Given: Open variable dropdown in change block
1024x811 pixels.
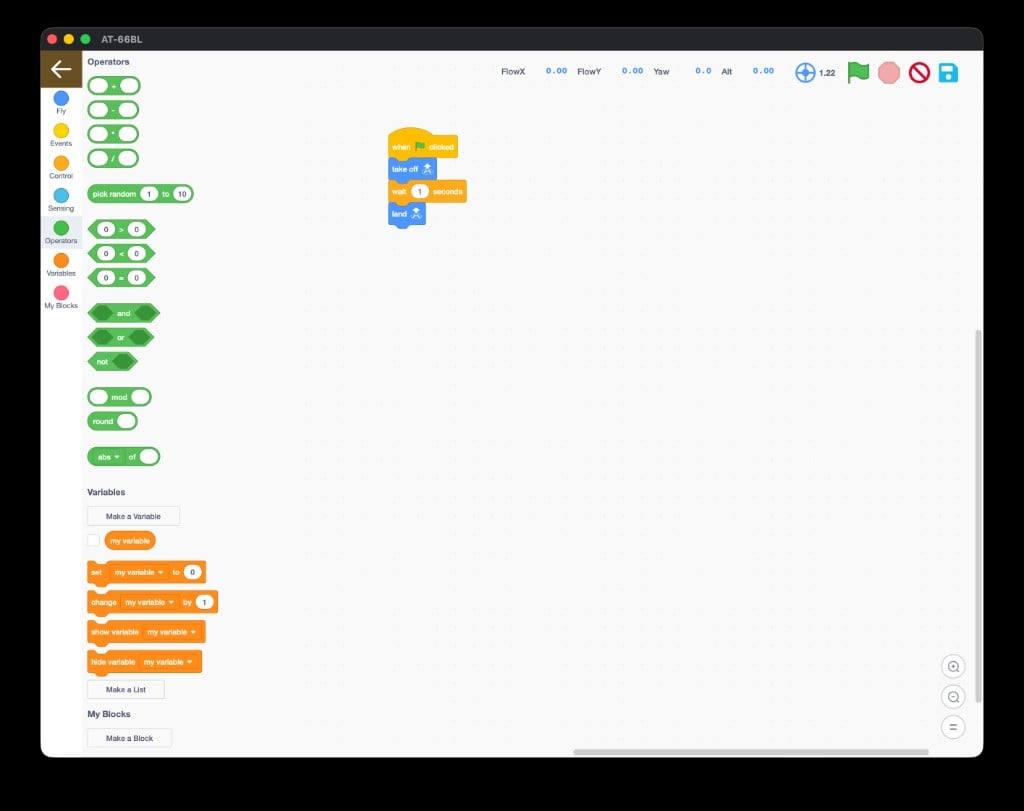Looking at the screenshot, I should pyautogui.click(x=149, y=603).
